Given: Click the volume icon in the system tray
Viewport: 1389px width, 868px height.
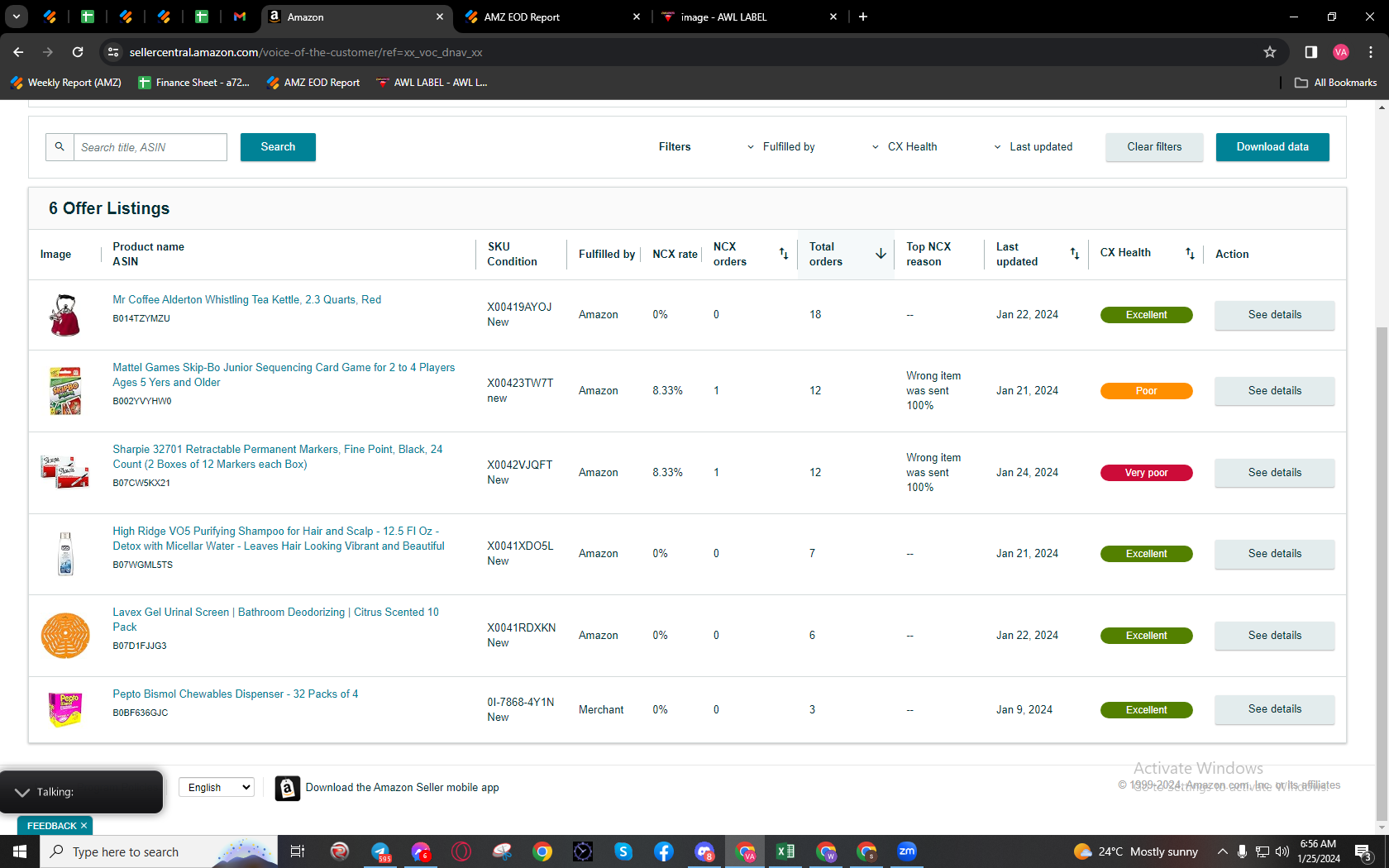Looking at the screenshot, I should coord(1282,851).
